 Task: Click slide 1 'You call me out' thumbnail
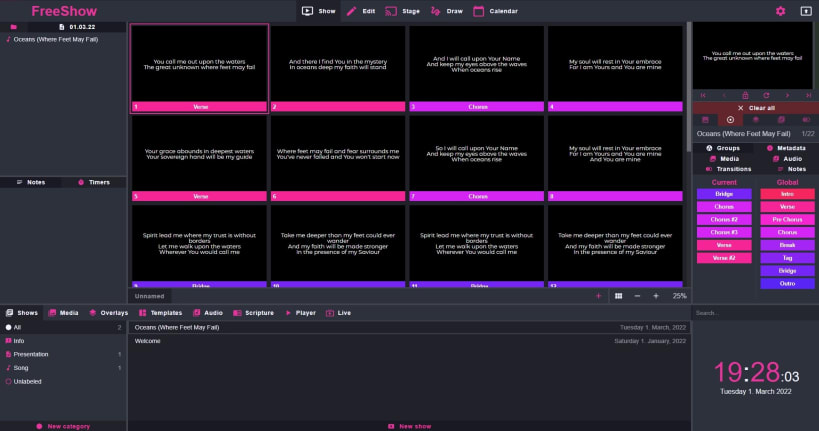200,68
